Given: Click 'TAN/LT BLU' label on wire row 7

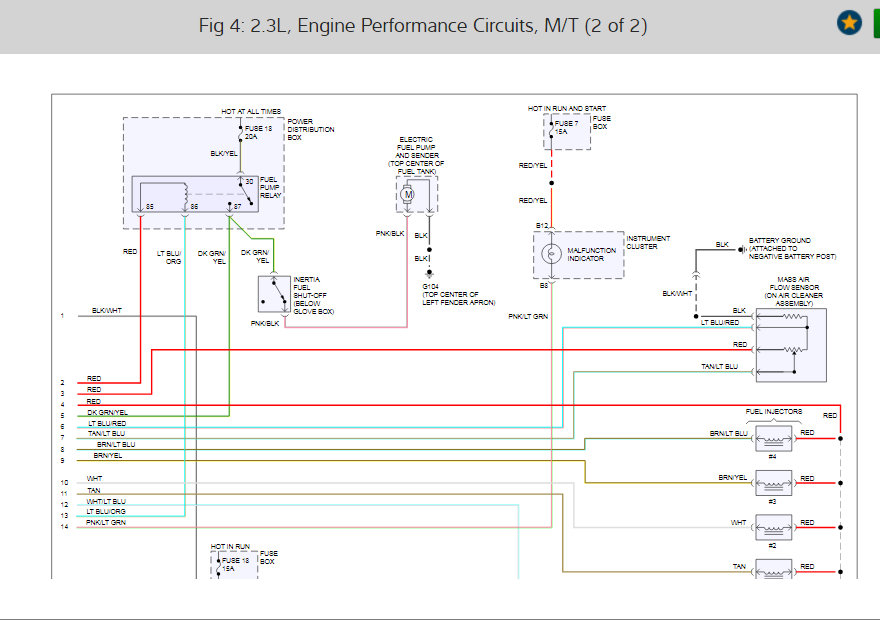Looking at the screenshot, I should (106, 434).
